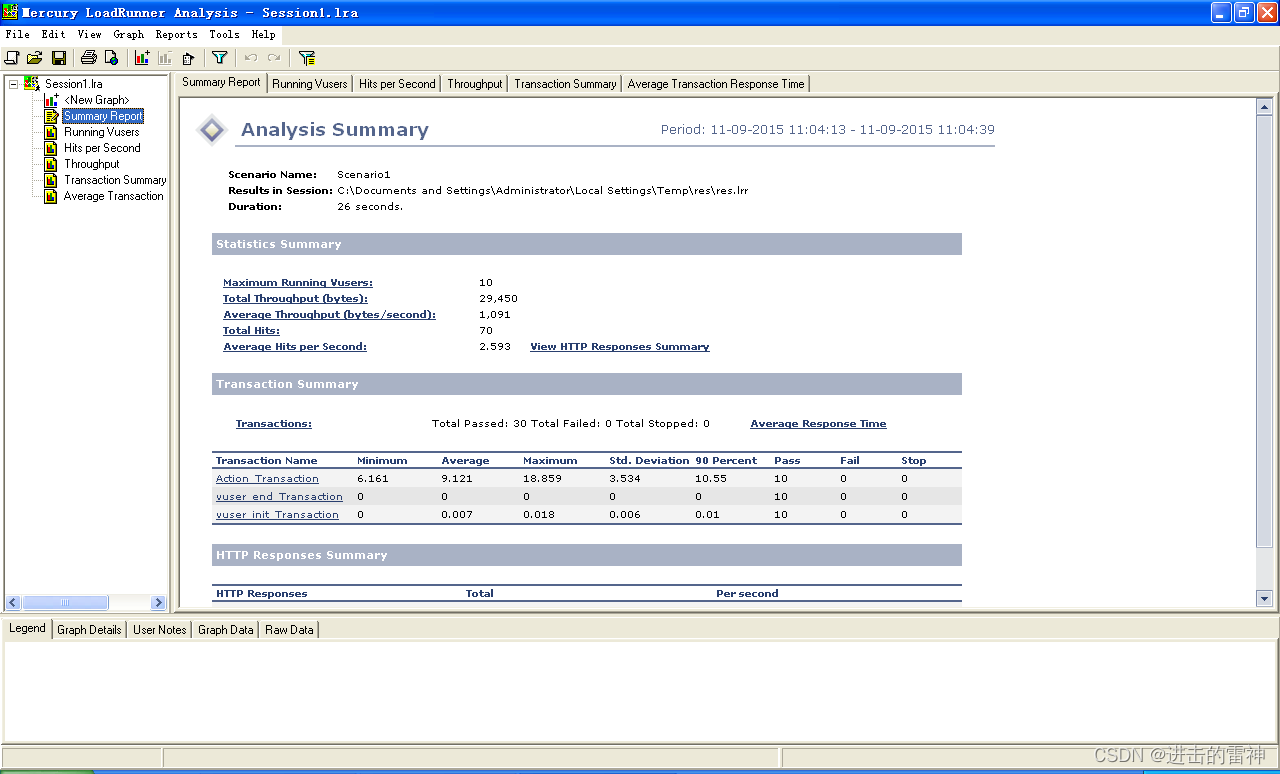Open View HTTP Responses Summary link
The width and height of the screenshot is (1280, 774).
[620, 347]
